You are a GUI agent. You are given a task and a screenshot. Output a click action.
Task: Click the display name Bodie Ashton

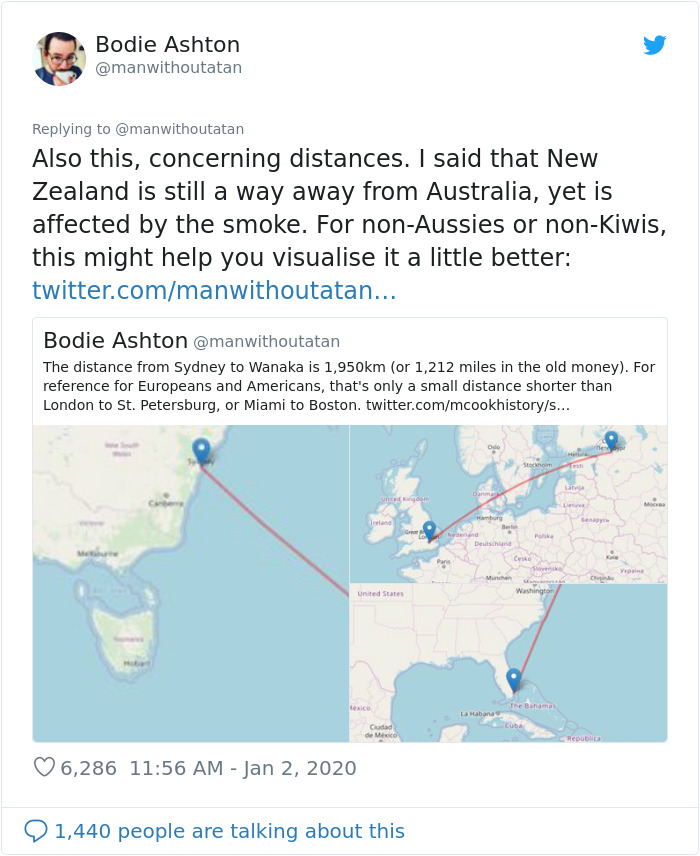[168, 44]
